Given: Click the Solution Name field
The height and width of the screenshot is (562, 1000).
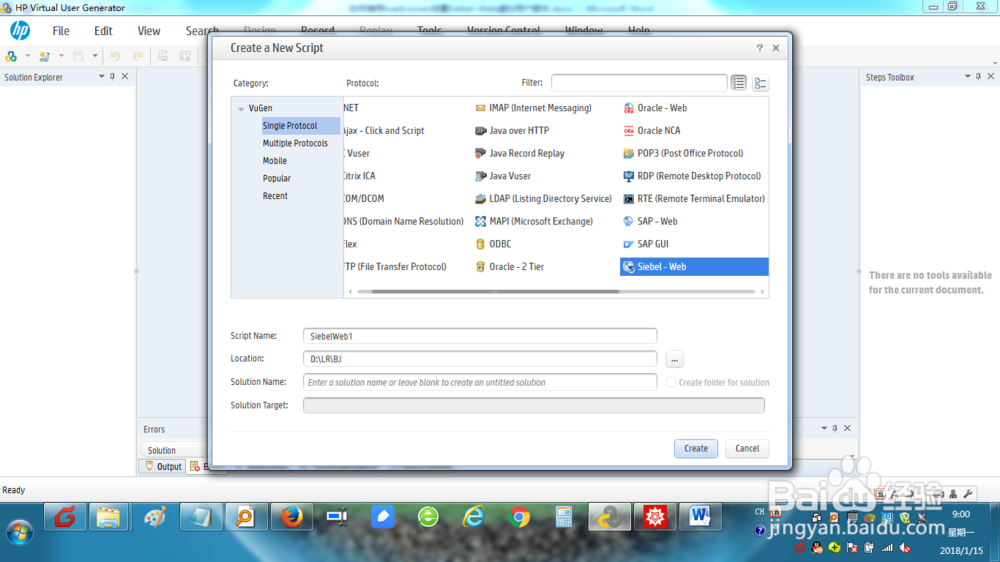Looking at the screenshot, I should (x=480, y=382).
